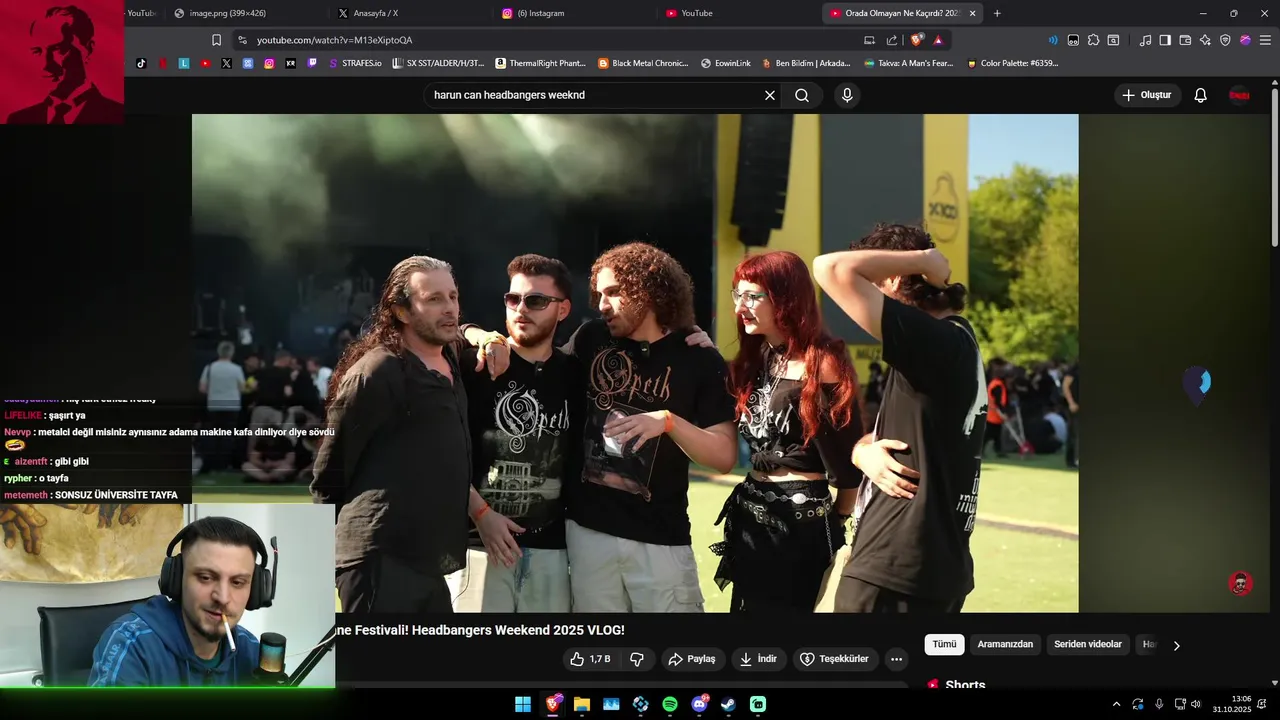Viewport: 1280px width, 720px height.
Task: Select the Aramanızdan filter chip
Action: pos(1005,645)
